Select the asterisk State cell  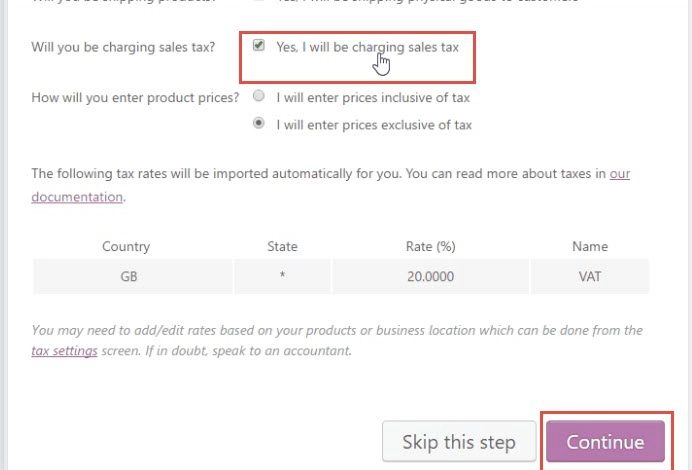pos(282,276)
